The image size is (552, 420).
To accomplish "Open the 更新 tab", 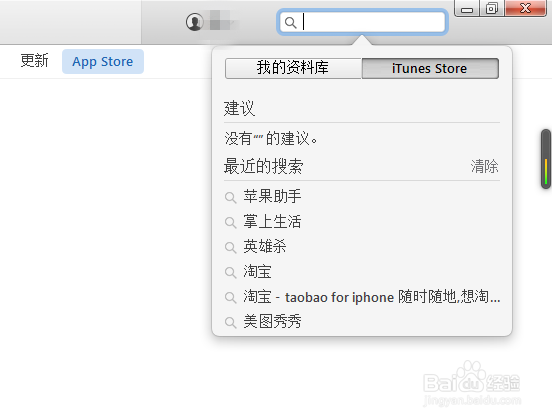I will [34, 61].
